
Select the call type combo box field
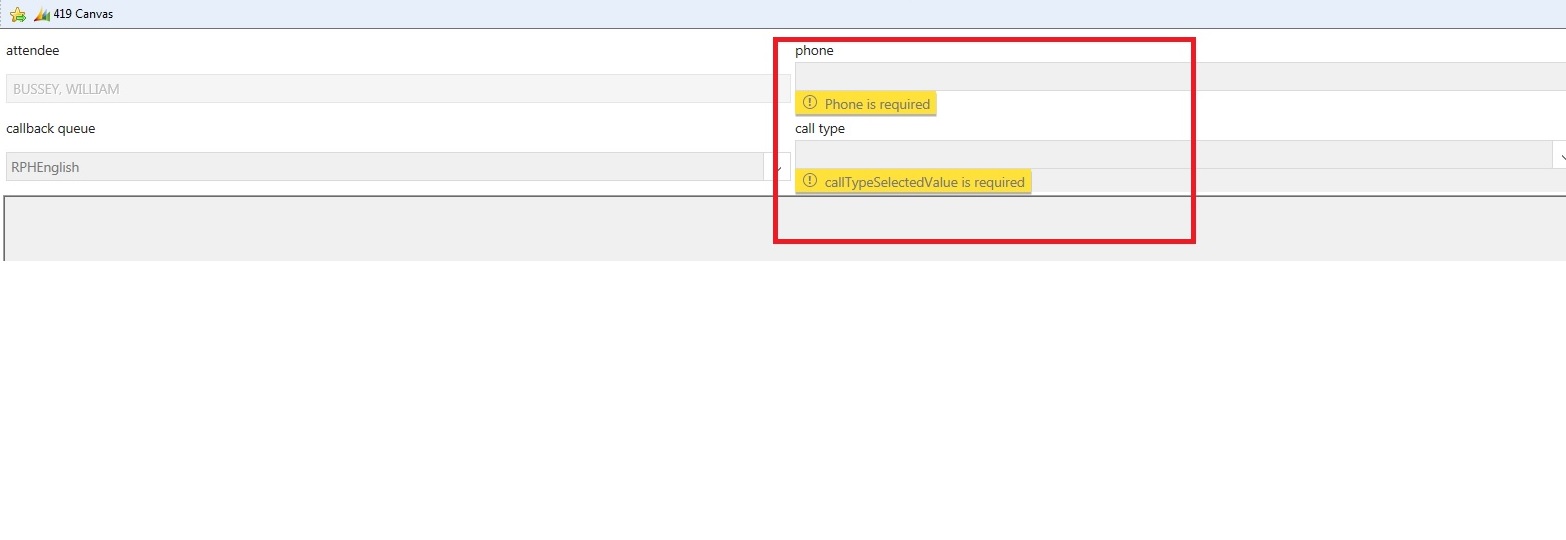(x=1170, y=155)
